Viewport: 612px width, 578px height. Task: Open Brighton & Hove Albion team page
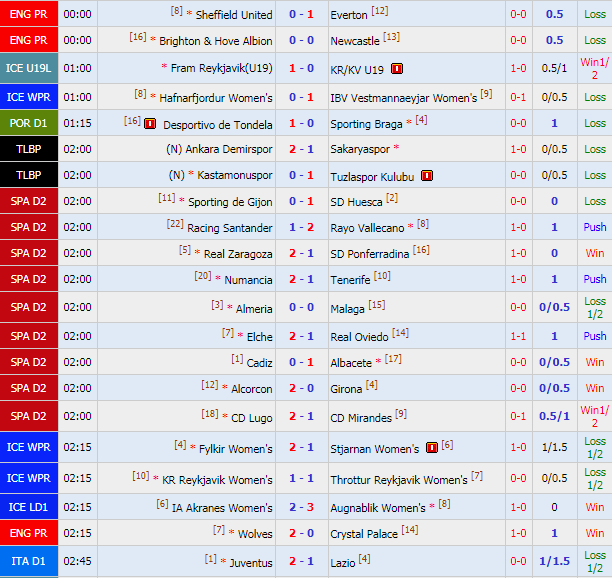(x=216, y=41)
